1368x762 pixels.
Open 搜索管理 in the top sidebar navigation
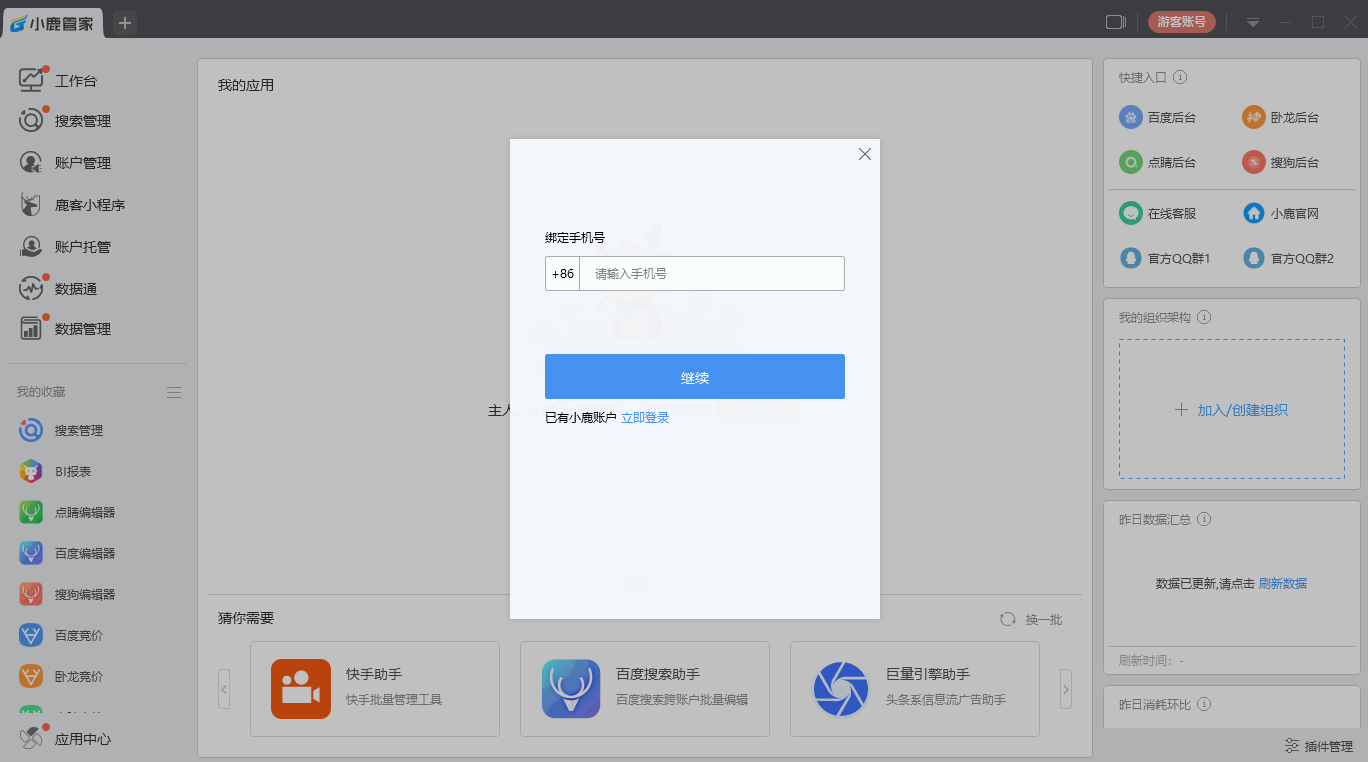[66, 121]
